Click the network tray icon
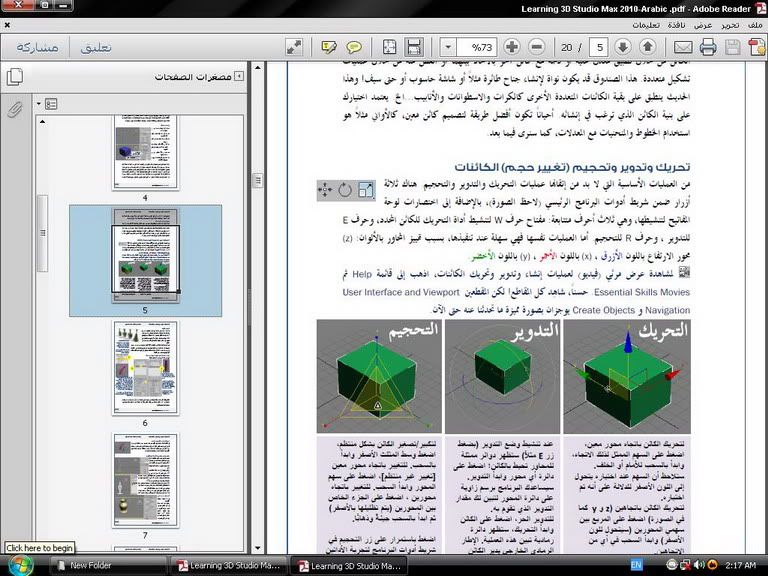The image size is (768, 576). click(x=685, y=565)
